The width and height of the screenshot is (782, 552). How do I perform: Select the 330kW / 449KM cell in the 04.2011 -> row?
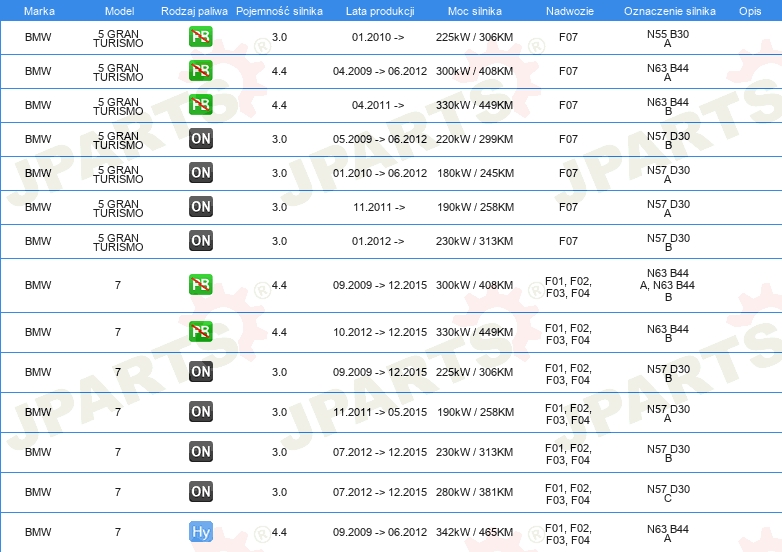click(474, 105)
